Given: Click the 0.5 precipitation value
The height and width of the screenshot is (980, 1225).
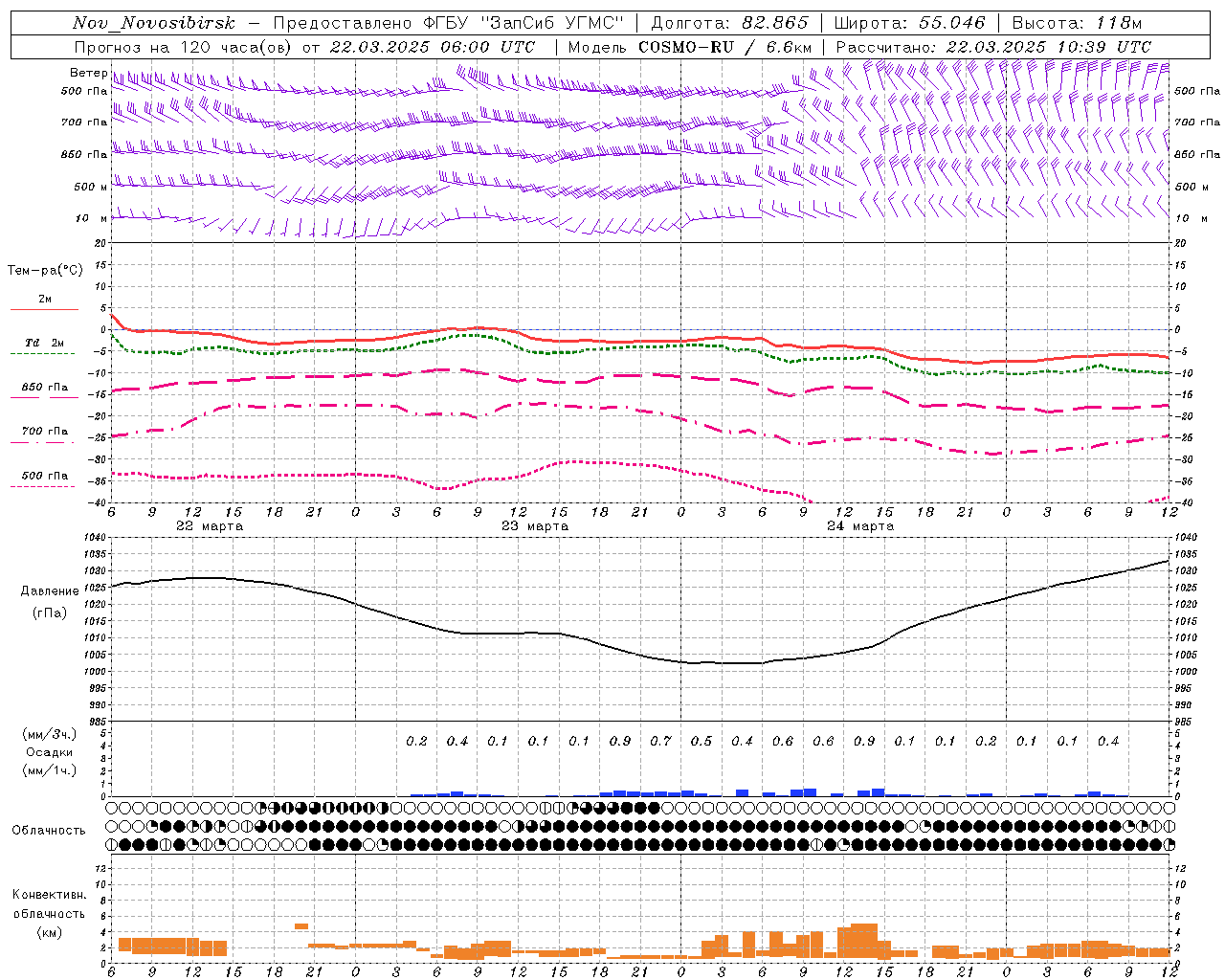Looking at the screenshot, I should click(702, 742).
